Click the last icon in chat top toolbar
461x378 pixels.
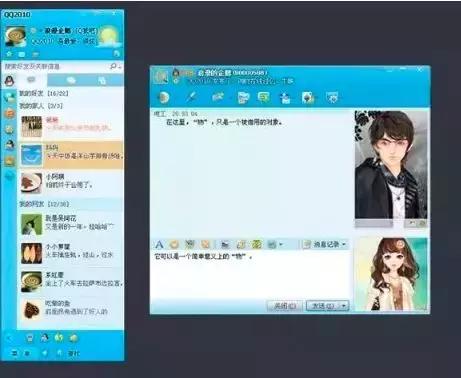point(332,98)
